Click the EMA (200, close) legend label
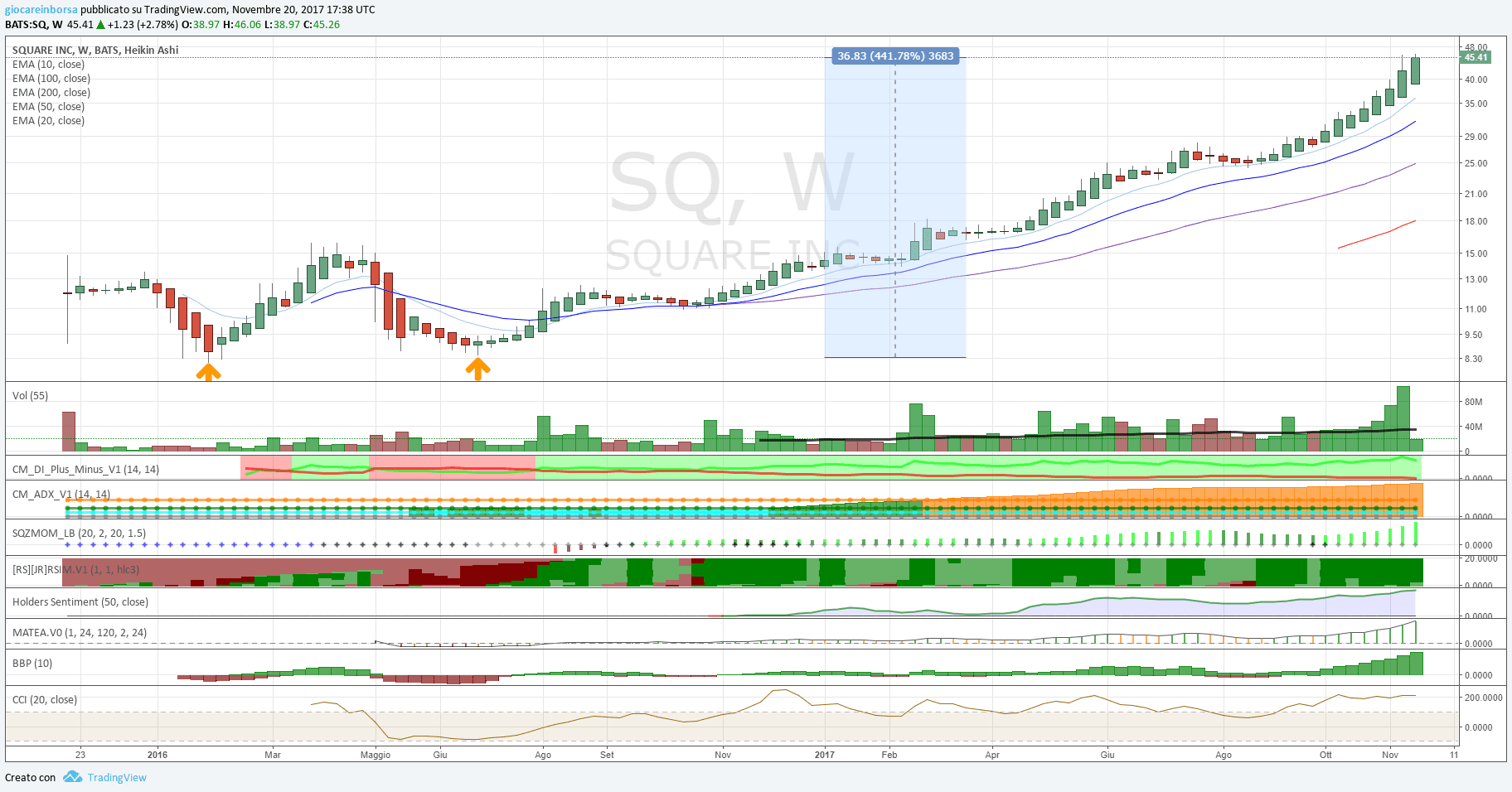The height and width of the screenshot is (792, 1512). coord(51,93)
